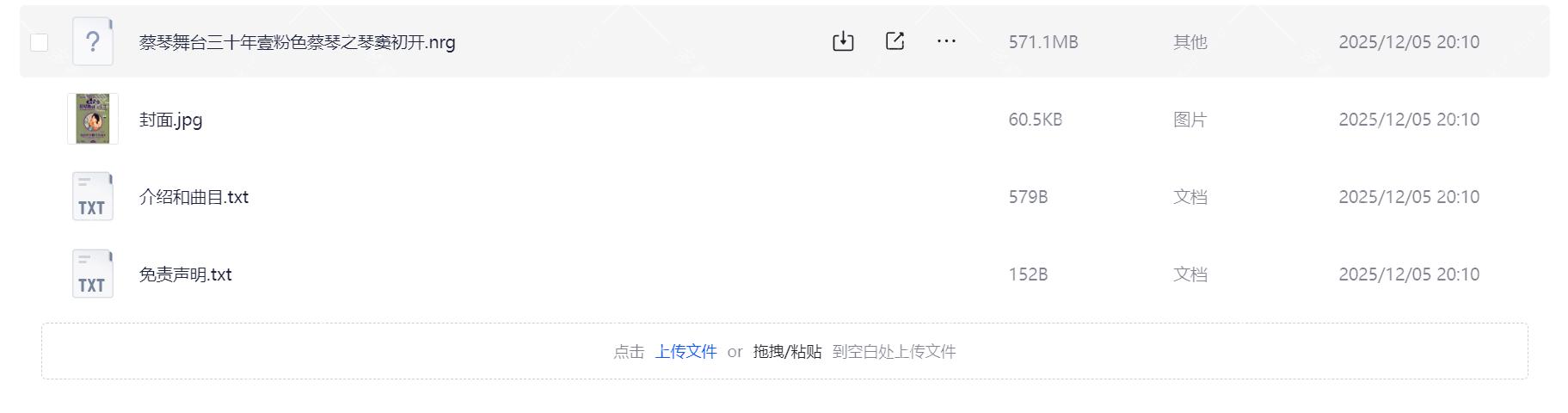Download the .nrg file using the download icon
Viewport: 1568px width, 413px height.
coord(843,41)
